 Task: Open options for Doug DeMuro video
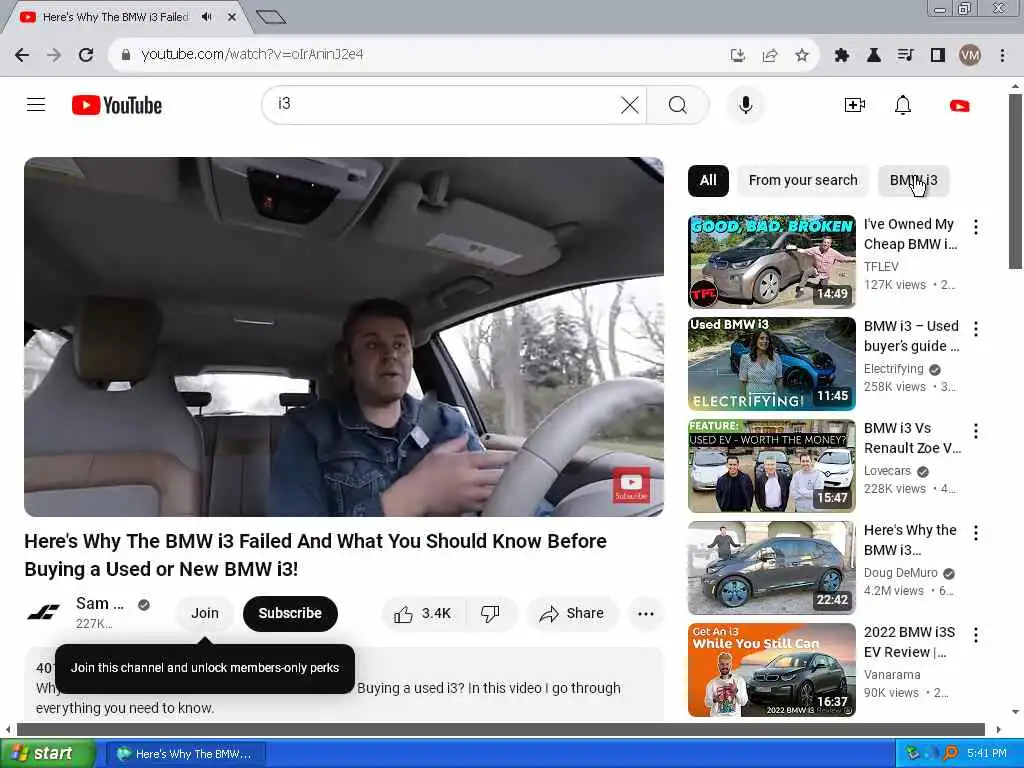pyautogui.click(x=976, y=533)
